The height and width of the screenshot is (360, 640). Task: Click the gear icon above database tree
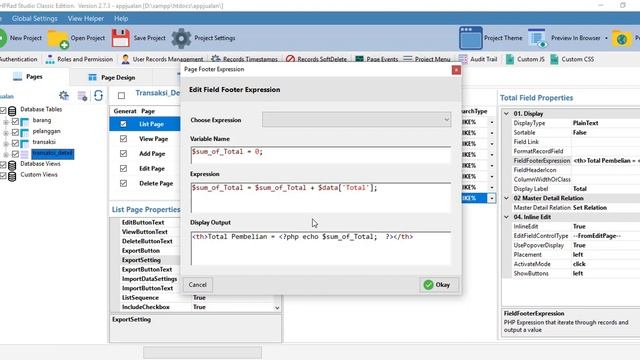click(x=64, y=96)
